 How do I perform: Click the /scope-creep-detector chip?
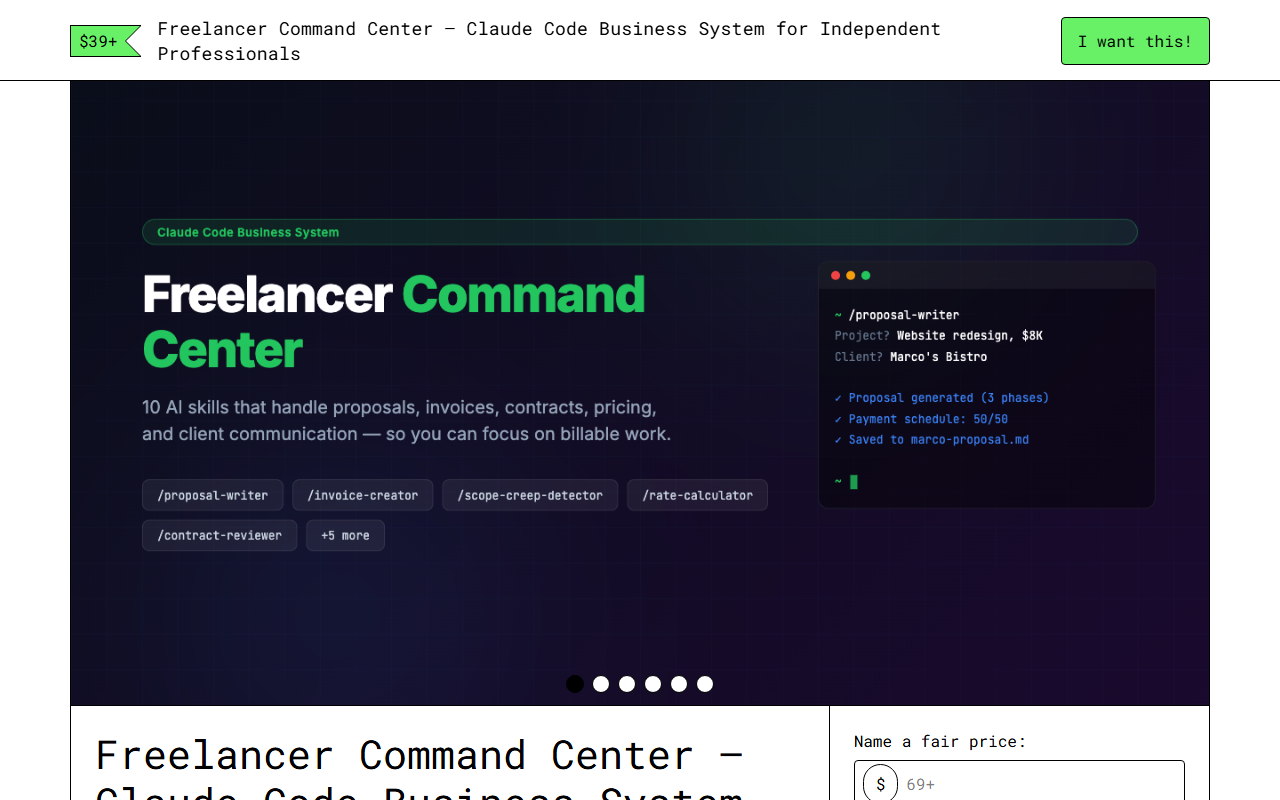[x=530, y=494]
